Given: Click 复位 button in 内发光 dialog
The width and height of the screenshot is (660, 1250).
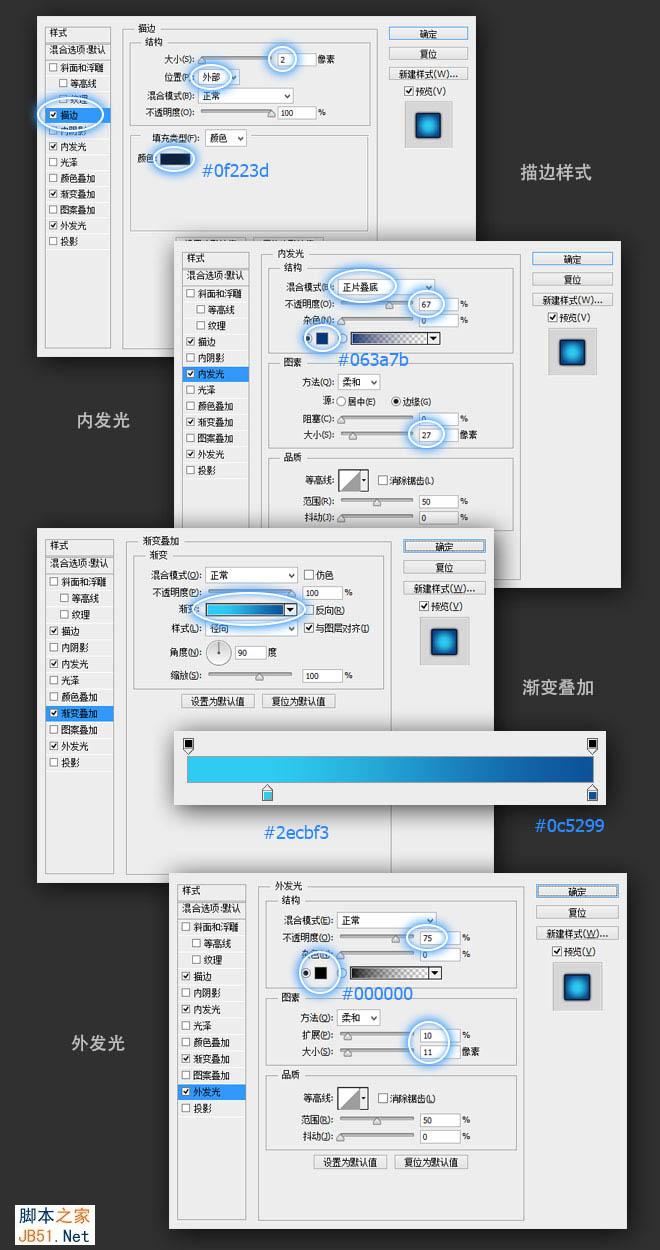Looking at the screenshot, I should [572, 280].
